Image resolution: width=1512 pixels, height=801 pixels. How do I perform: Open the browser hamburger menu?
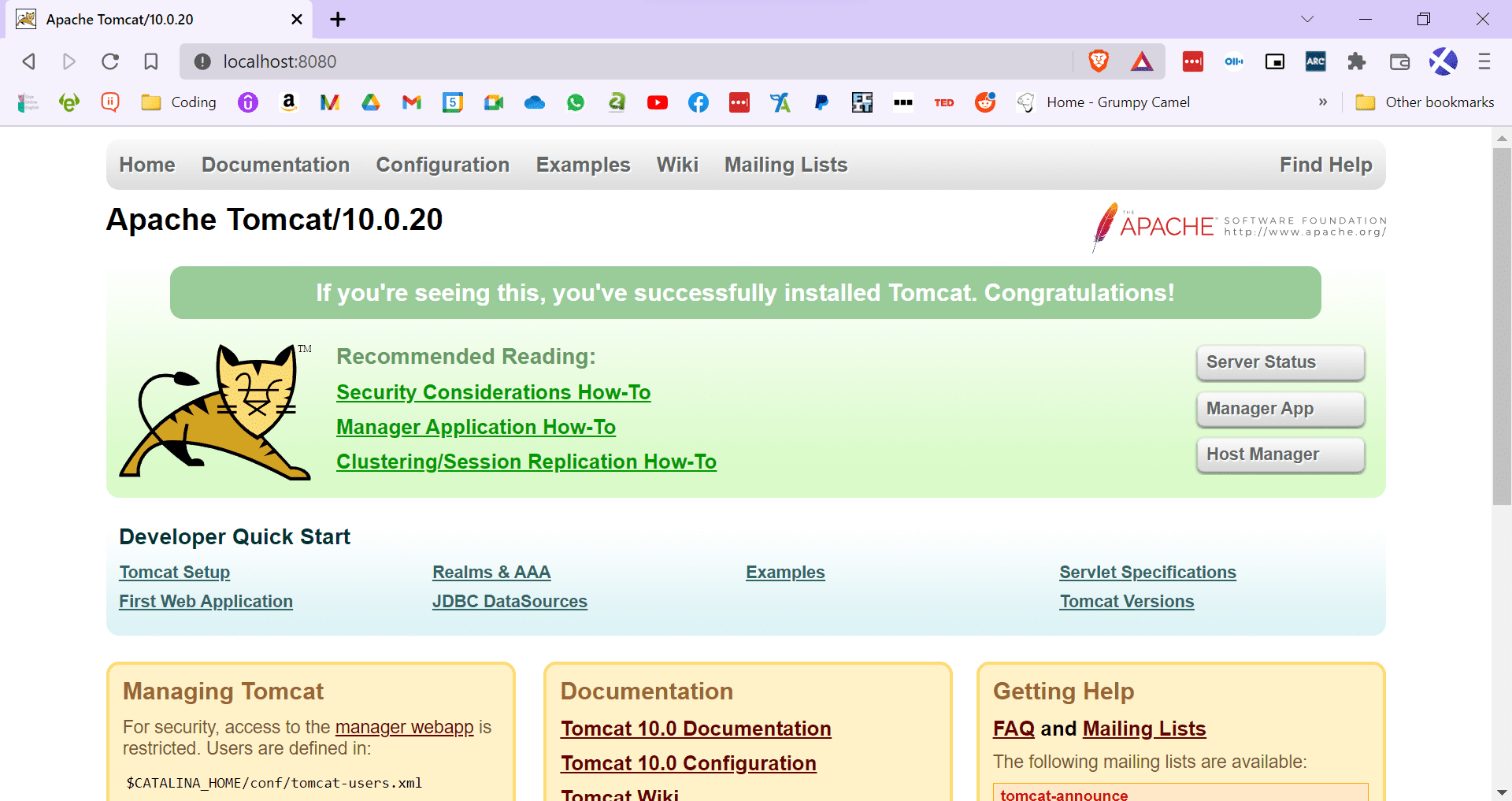pos(1485,61)
